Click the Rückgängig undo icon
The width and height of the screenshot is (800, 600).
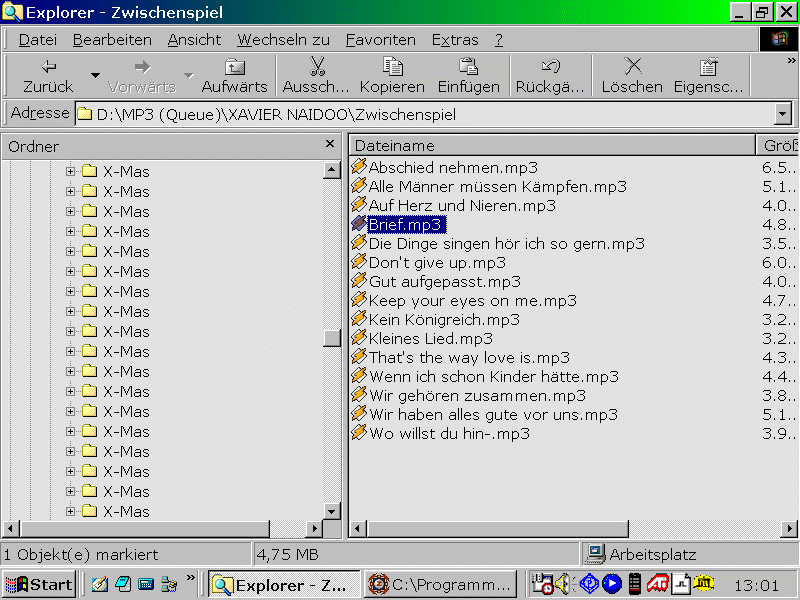[x=550, y=67]
